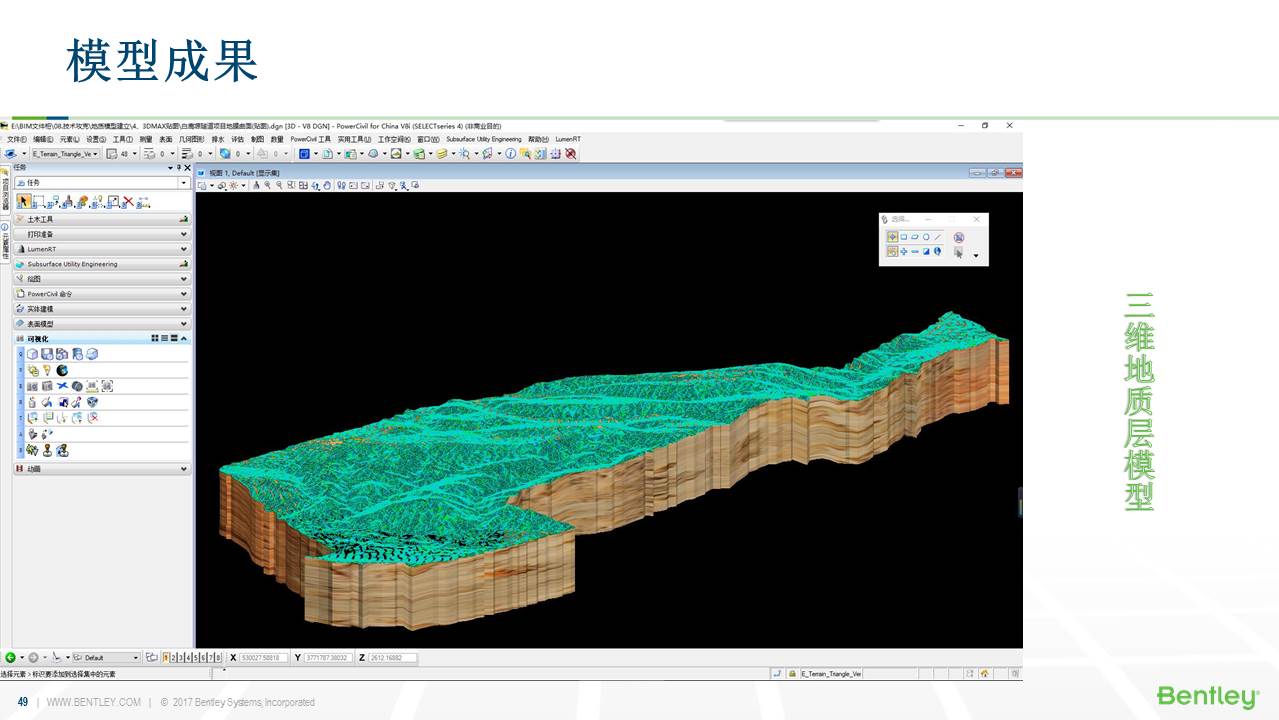The width and height of the screenshot is (1279, 720).
Task: Expand the 动画 task group
Action: pyautogui.click(x=101, y=468)
